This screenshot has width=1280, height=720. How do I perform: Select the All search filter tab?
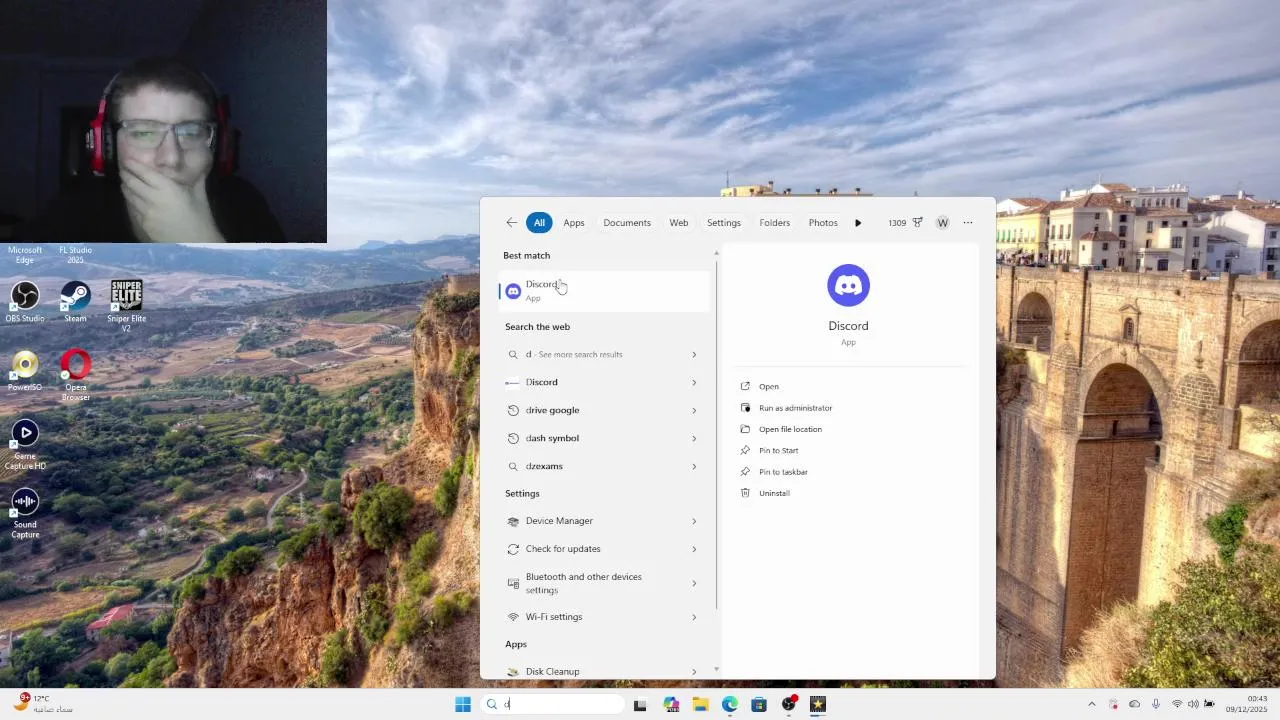tap(539, 222)
